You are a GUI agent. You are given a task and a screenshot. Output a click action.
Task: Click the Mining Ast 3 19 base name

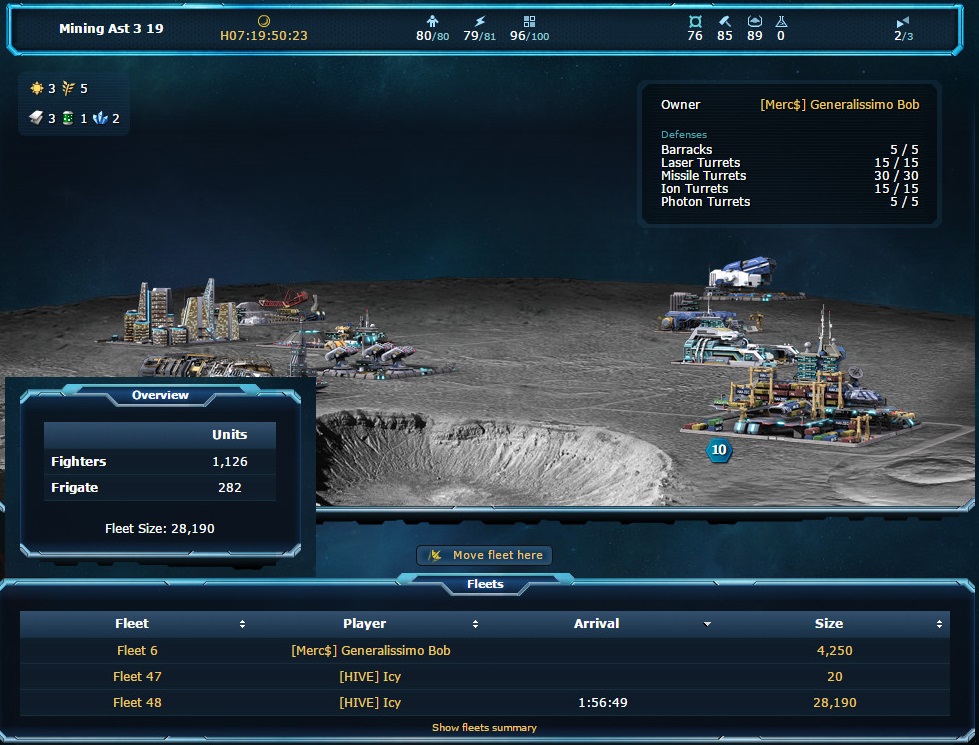click(x=111, y=28)
